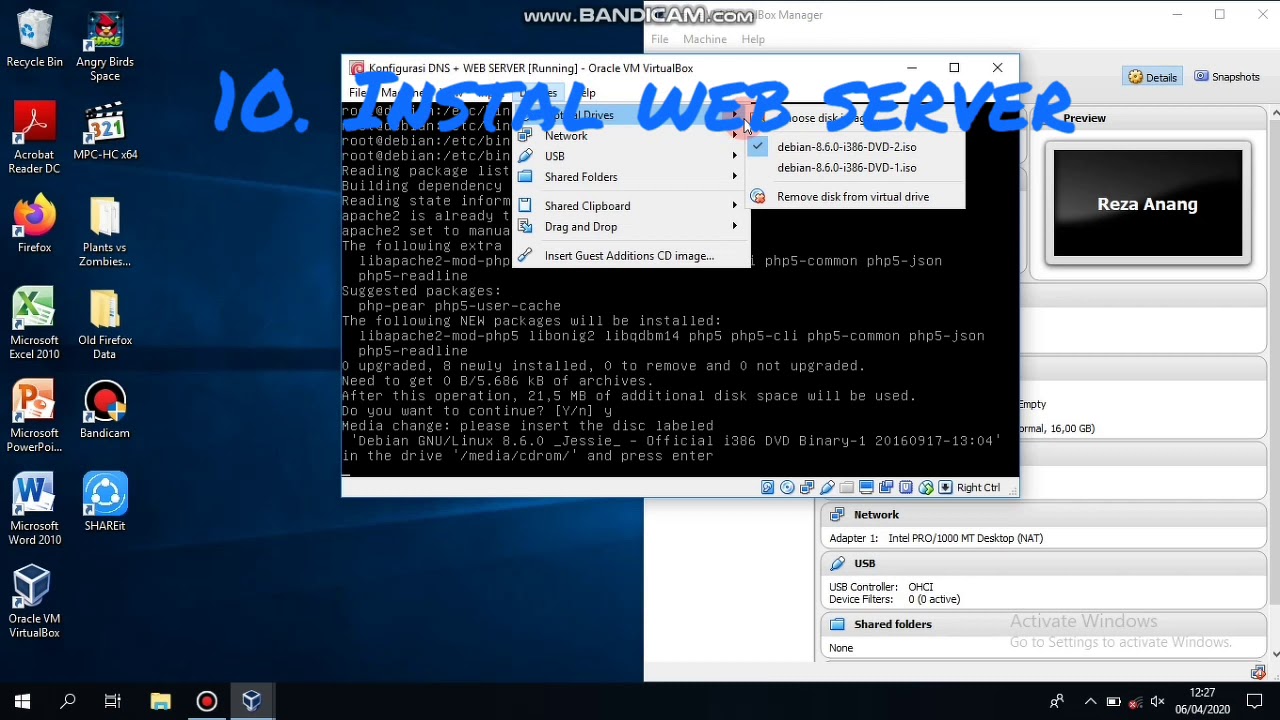Open the Recycle Bin
1280x720 pixels.
pyautogui.click(x=34, y=39)
